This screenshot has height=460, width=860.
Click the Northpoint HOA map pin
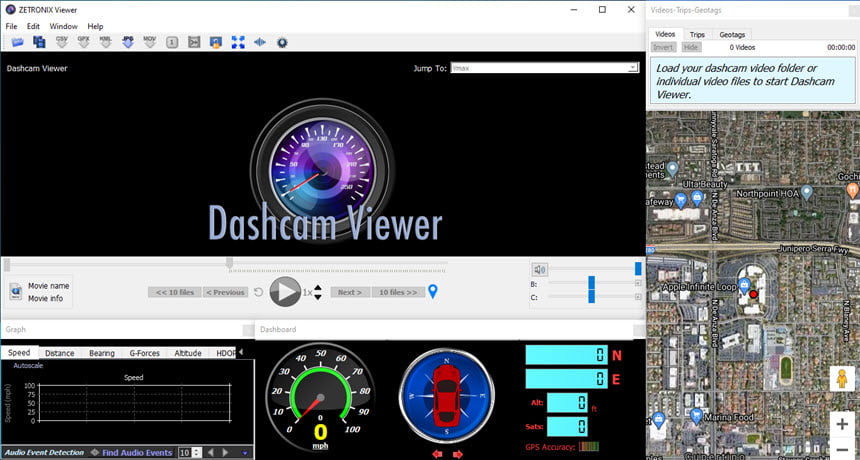[806, 192]
